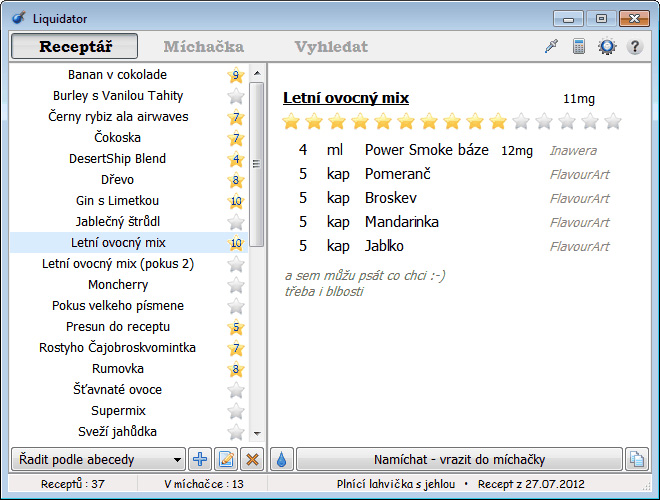This screenshot has width=660, height=500.
Task: Click empty star beside Moncherry
Action: 236,285
